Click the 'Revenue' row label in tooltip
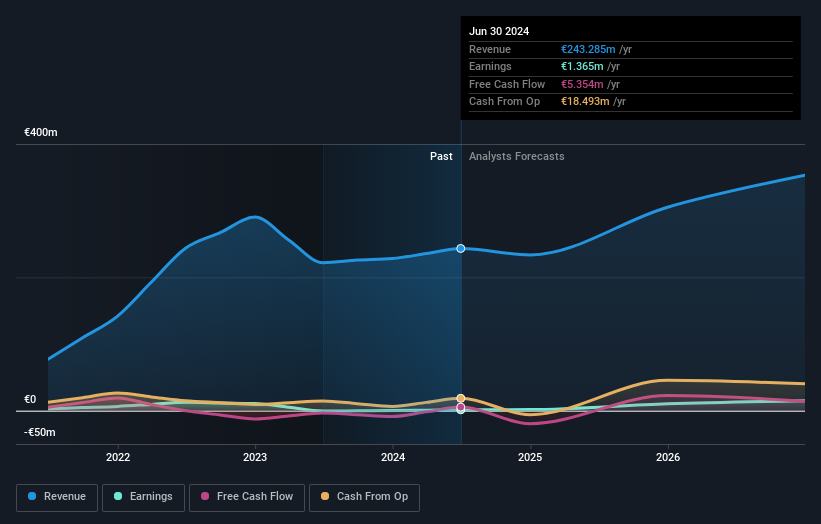Screen dimensions: 821x524 [490, 49]
